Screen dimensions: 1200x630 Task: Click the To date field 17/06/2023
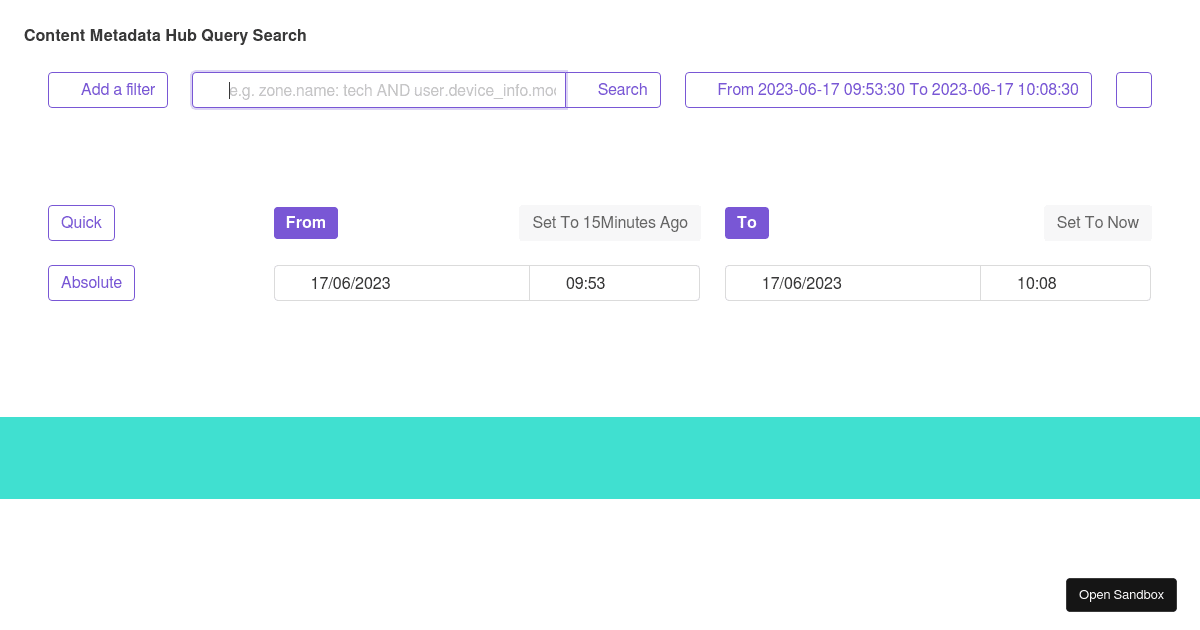click(x=852, y=283)
